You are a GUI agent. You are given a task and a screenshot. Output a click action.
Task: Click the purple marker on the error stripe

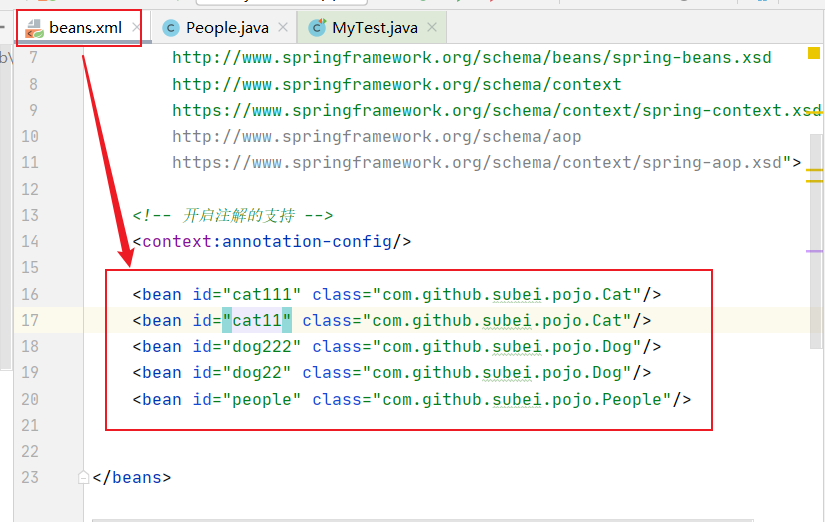[x=813, y=251]
